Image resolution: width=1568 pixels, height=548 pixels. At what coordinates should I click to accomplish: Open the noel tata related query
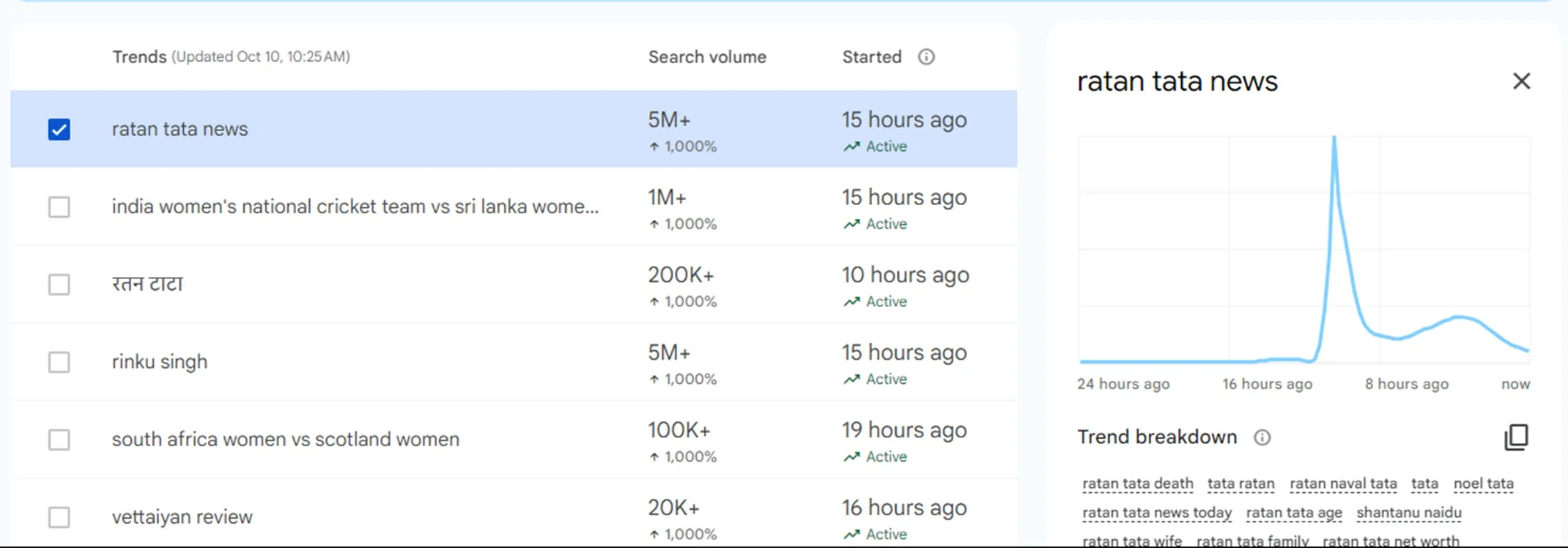click(1483, 484)
